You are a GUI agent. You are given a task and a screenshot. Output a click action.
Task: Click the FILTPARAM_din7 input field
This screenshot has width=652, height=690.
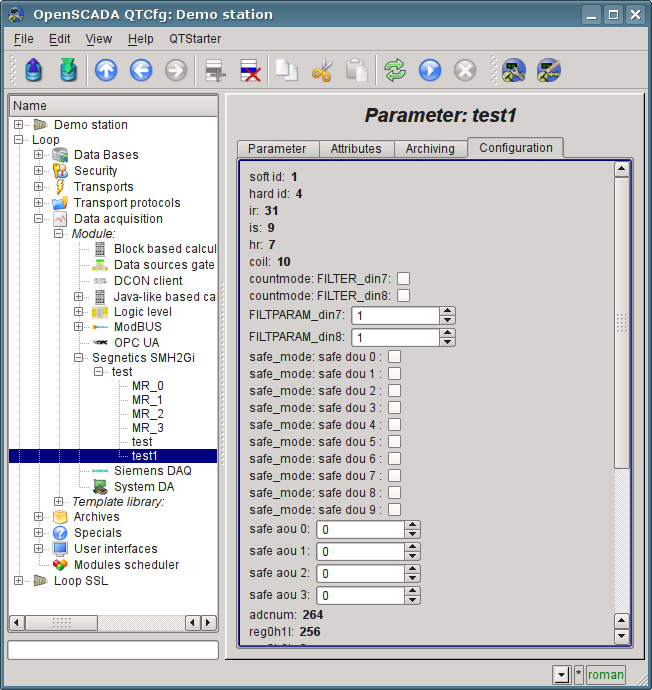point(394,316)
